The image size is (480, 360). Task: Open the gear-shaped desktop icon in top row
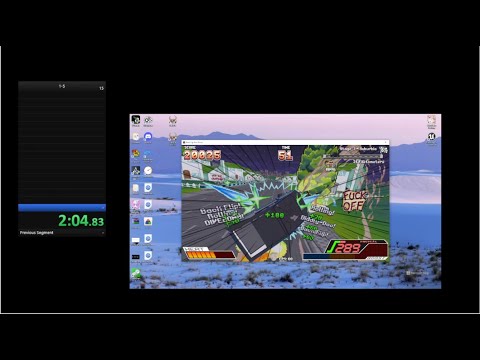tap(148, 120)
